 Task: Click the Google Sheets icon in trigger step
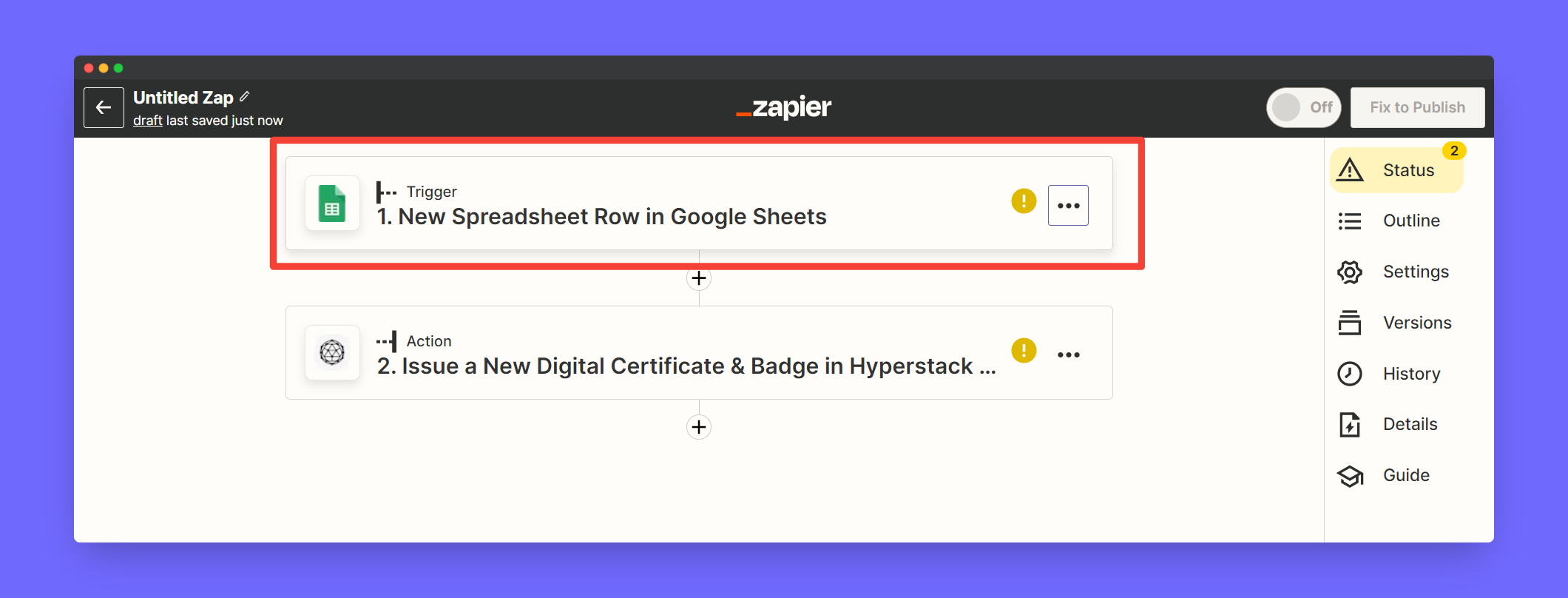click(332, 204)
